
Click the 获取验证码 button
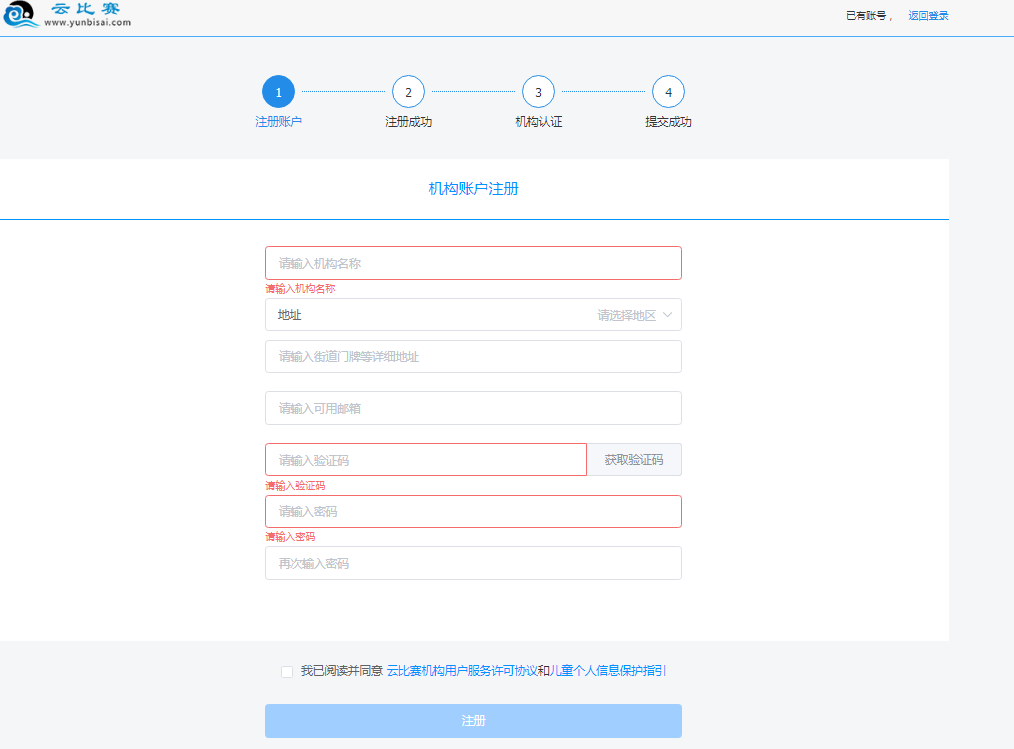634,460
